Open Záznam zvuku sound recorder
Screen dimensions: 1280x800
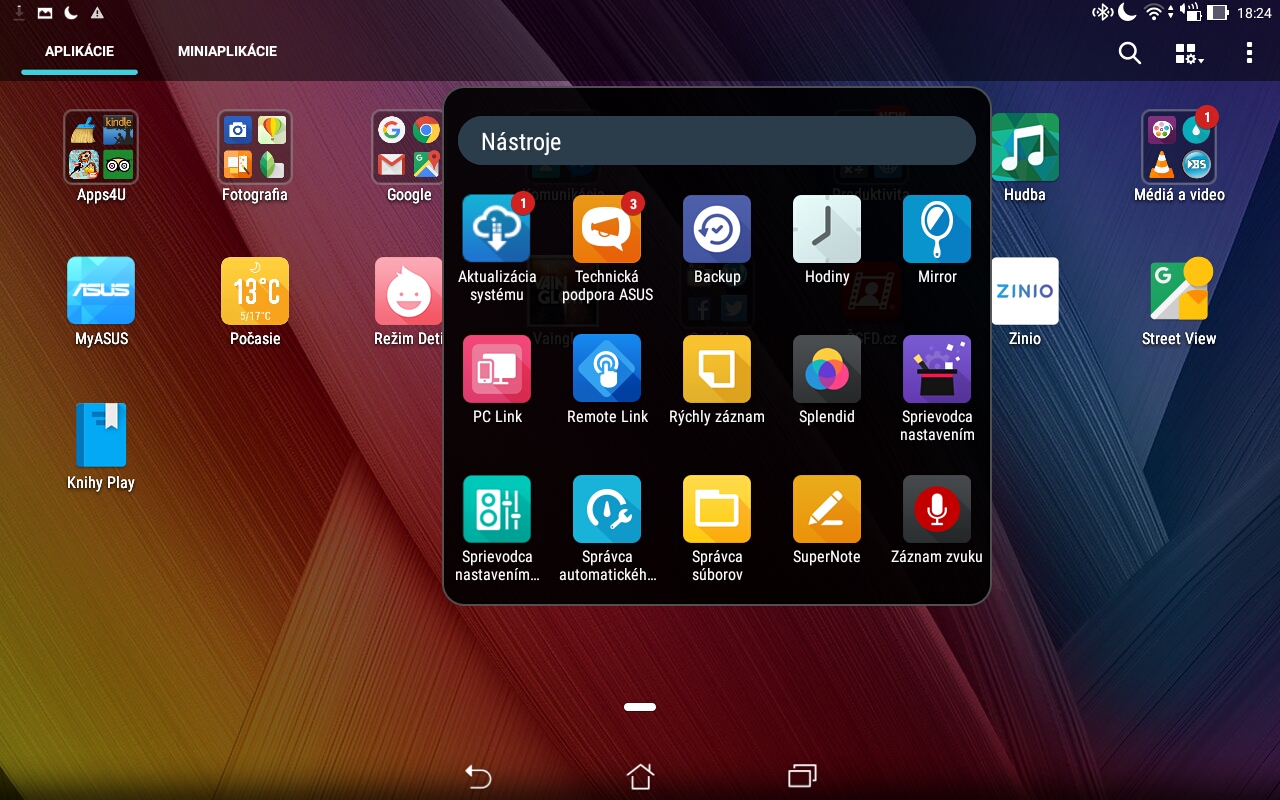click(937, 509)
